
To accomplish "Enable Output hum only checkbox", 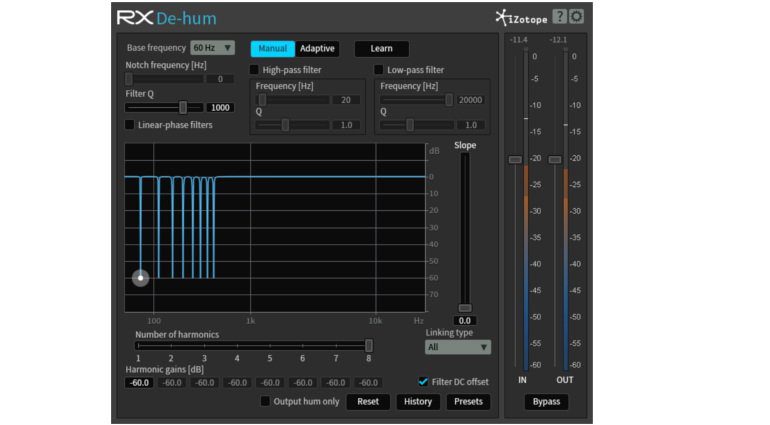I will coord(265,401).
